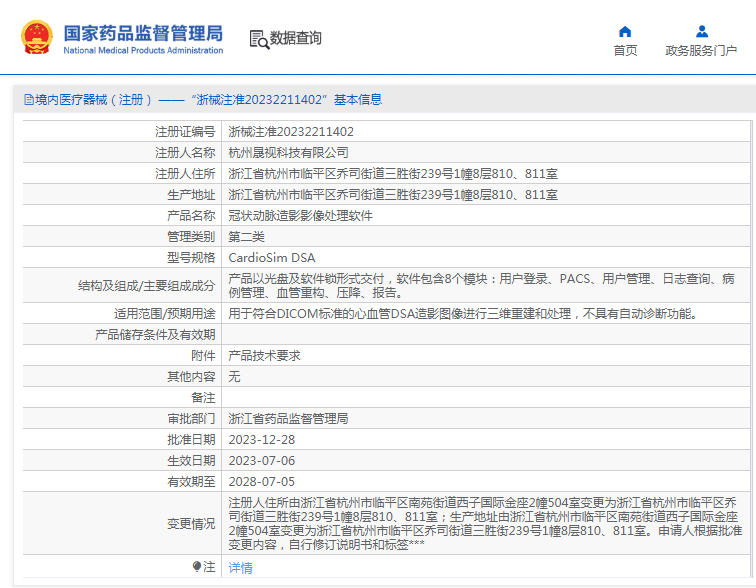
Task: Click 产品名称 row label
Action: 191,215
